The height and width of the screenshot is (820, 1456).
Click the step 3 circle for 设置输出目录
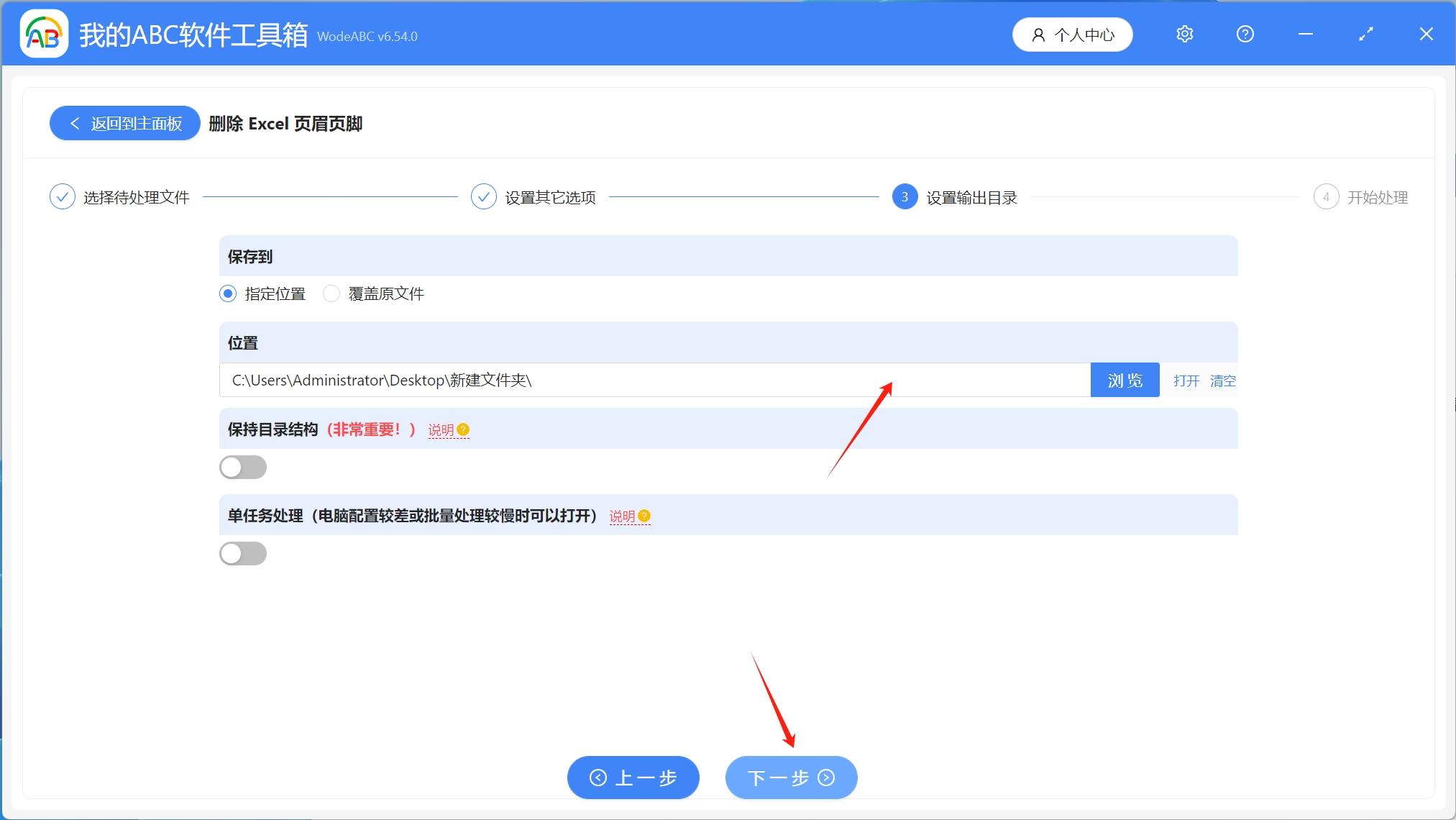[904, 196]
